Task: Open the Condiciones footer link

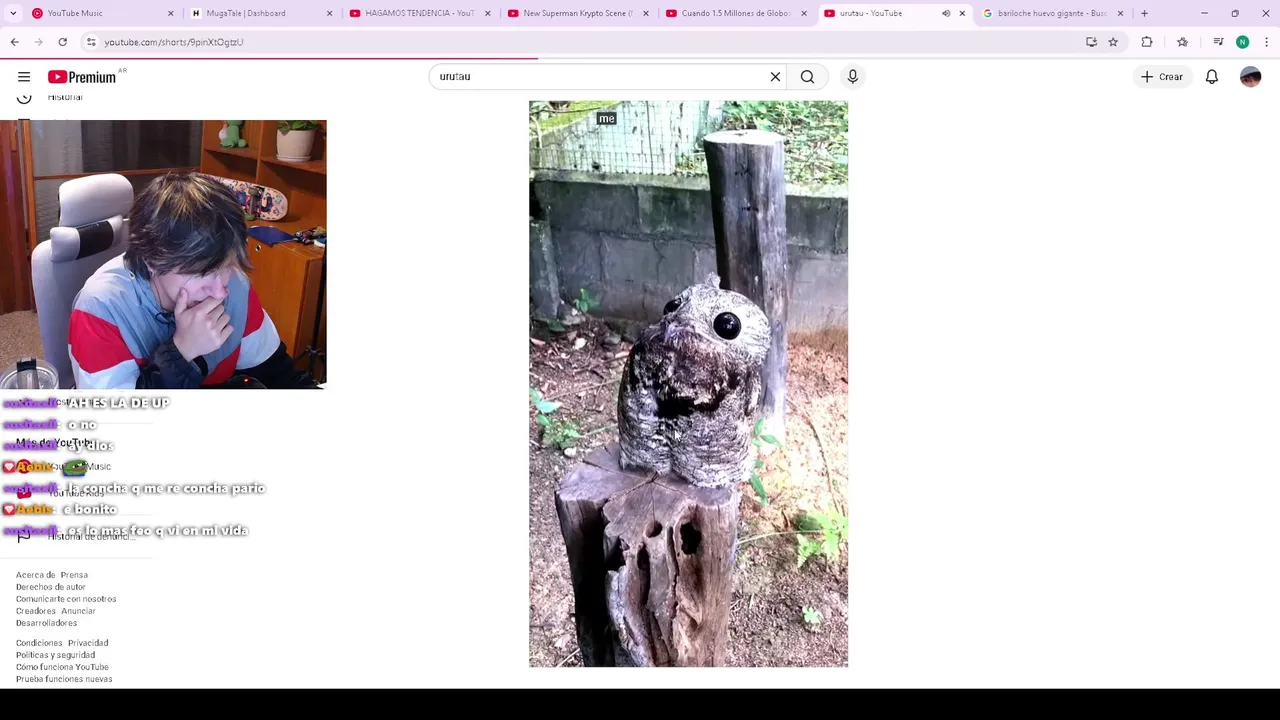Action: (39, 643)
